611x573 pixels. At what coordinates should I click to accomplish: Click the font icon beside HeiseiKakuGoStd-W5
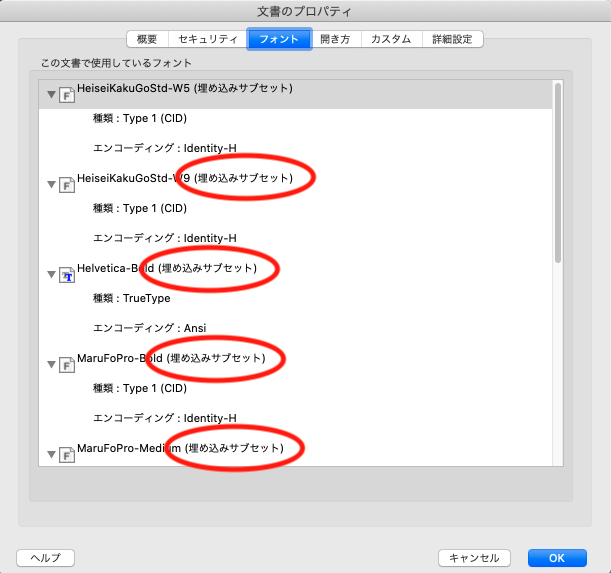coord(67,95)
